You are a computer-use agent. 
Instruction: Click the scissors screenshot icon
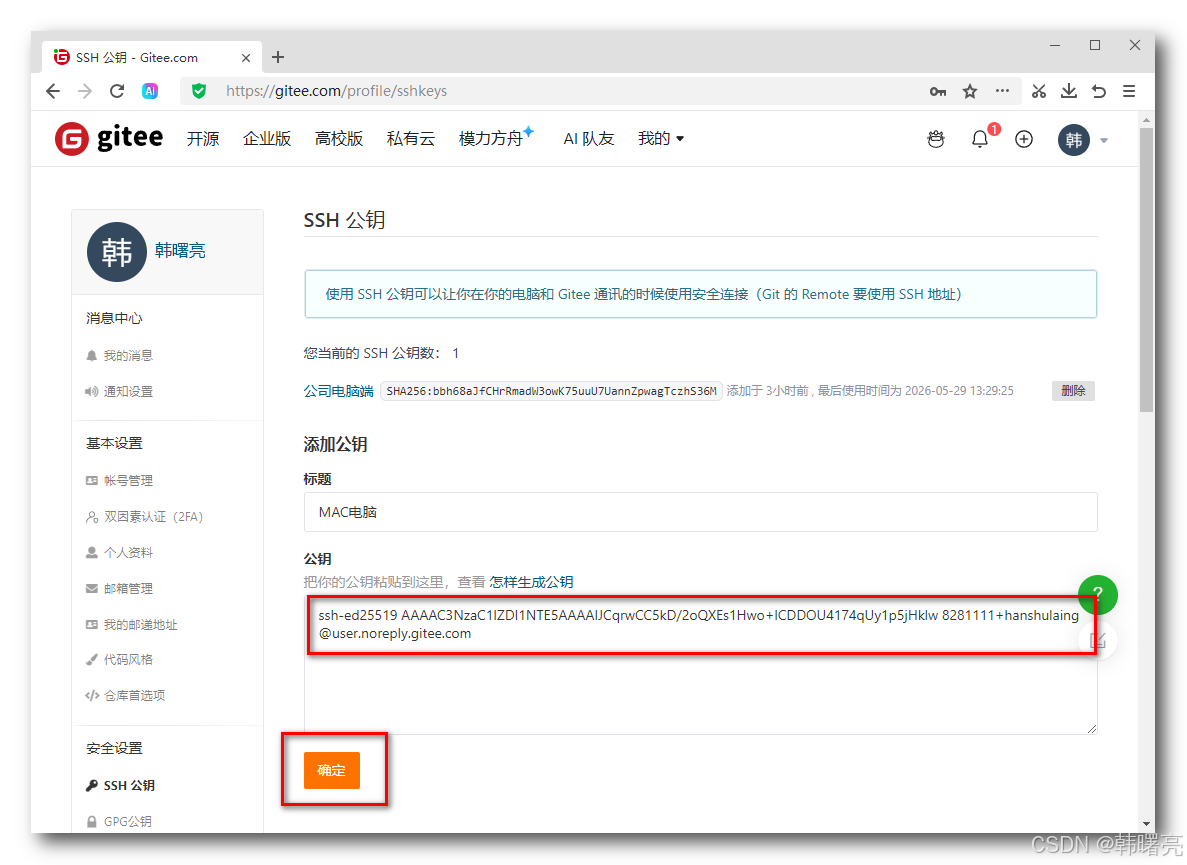(x=1039, y=92)
